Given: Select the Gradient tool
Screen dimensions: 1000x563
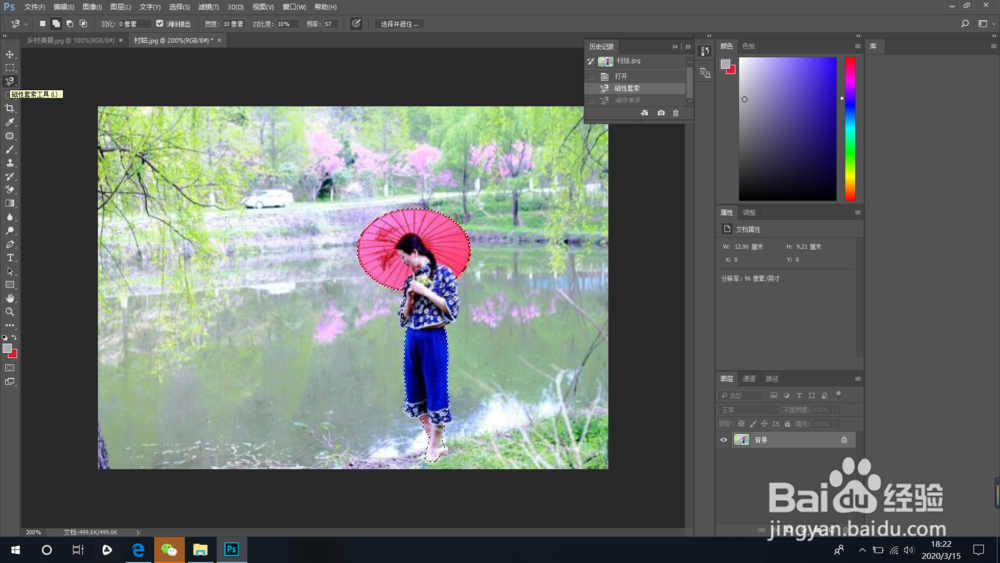Looking at the screenshot, I should 10,203.
